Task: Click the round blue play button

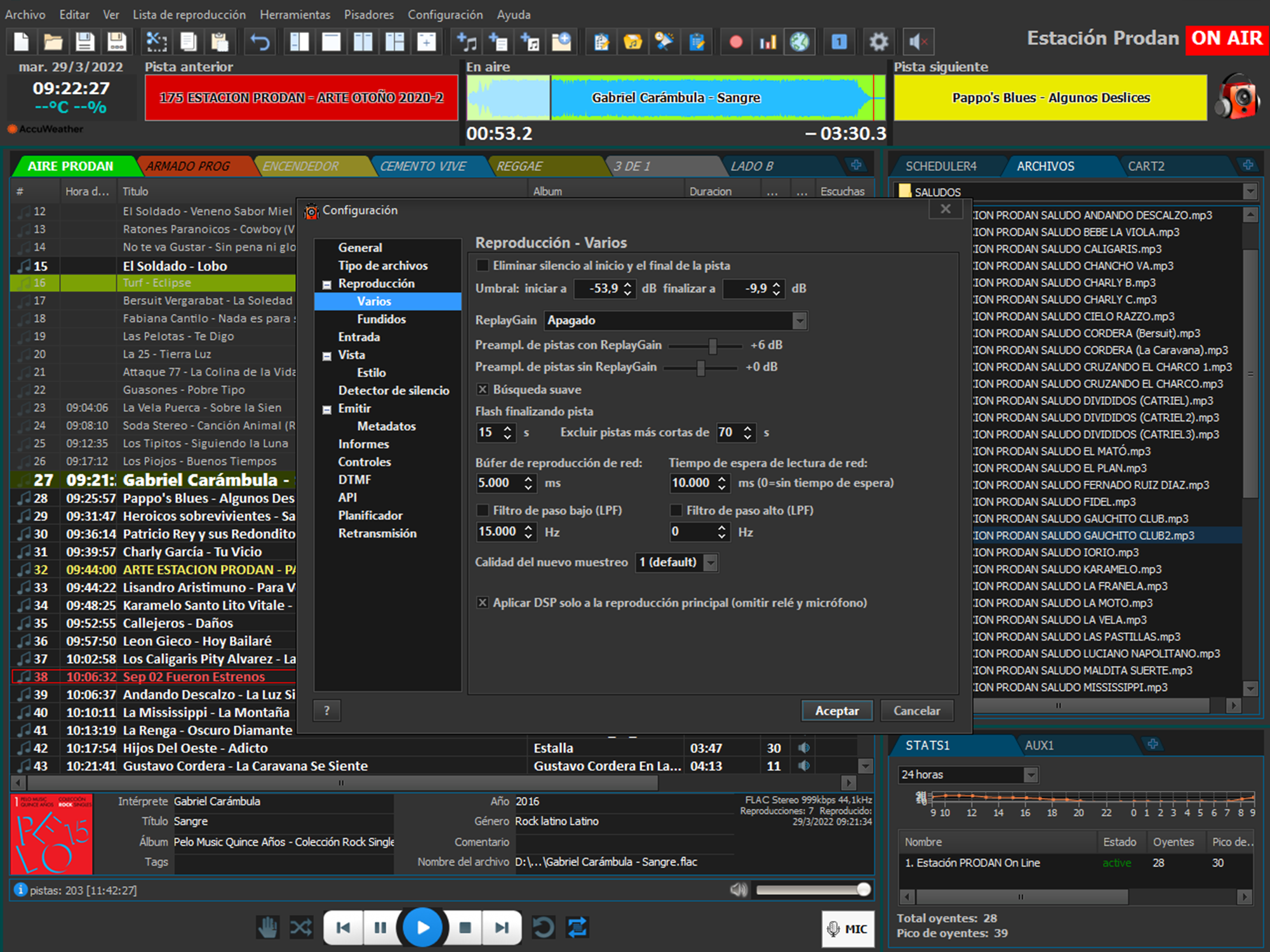Action: point(423,927)
